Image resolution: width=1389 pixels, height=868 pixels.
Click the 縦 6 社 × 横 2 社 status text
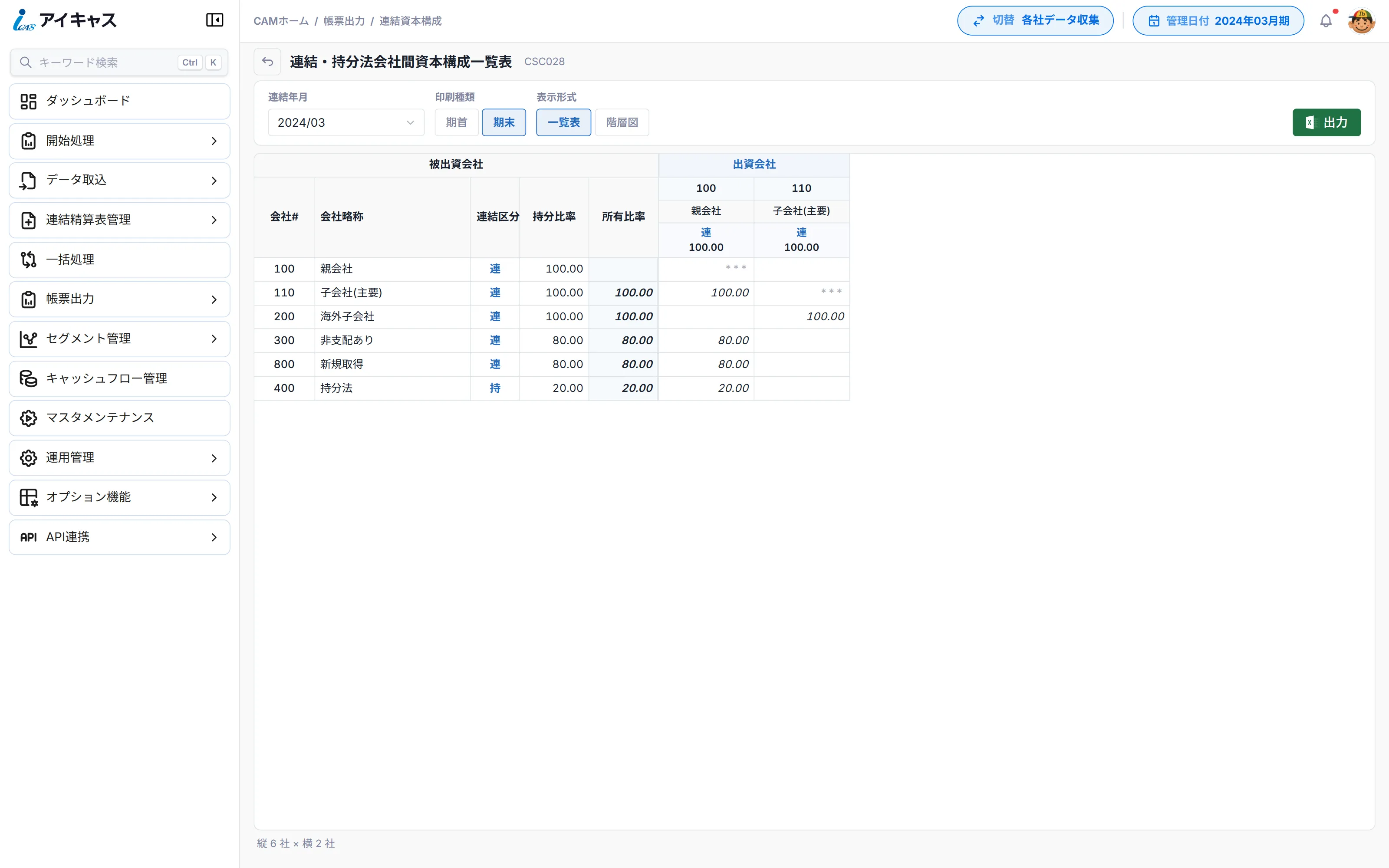pos(296,843)
